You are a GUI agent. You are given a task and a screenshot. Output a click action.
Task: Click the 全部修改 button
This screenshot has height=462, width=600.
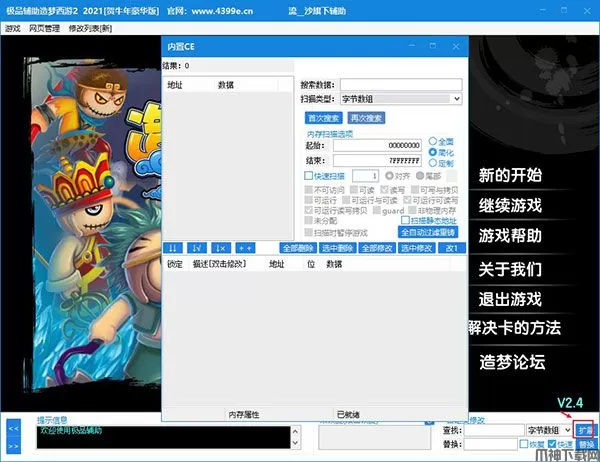point(377,248)
